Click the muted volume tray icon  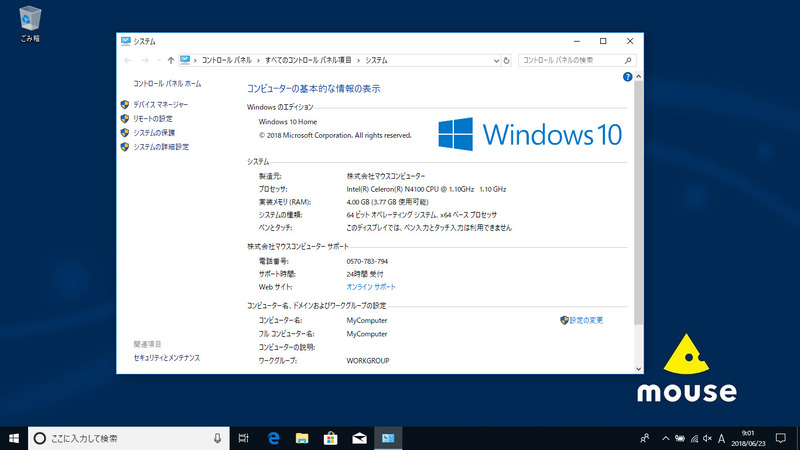(x=707, y=438)
